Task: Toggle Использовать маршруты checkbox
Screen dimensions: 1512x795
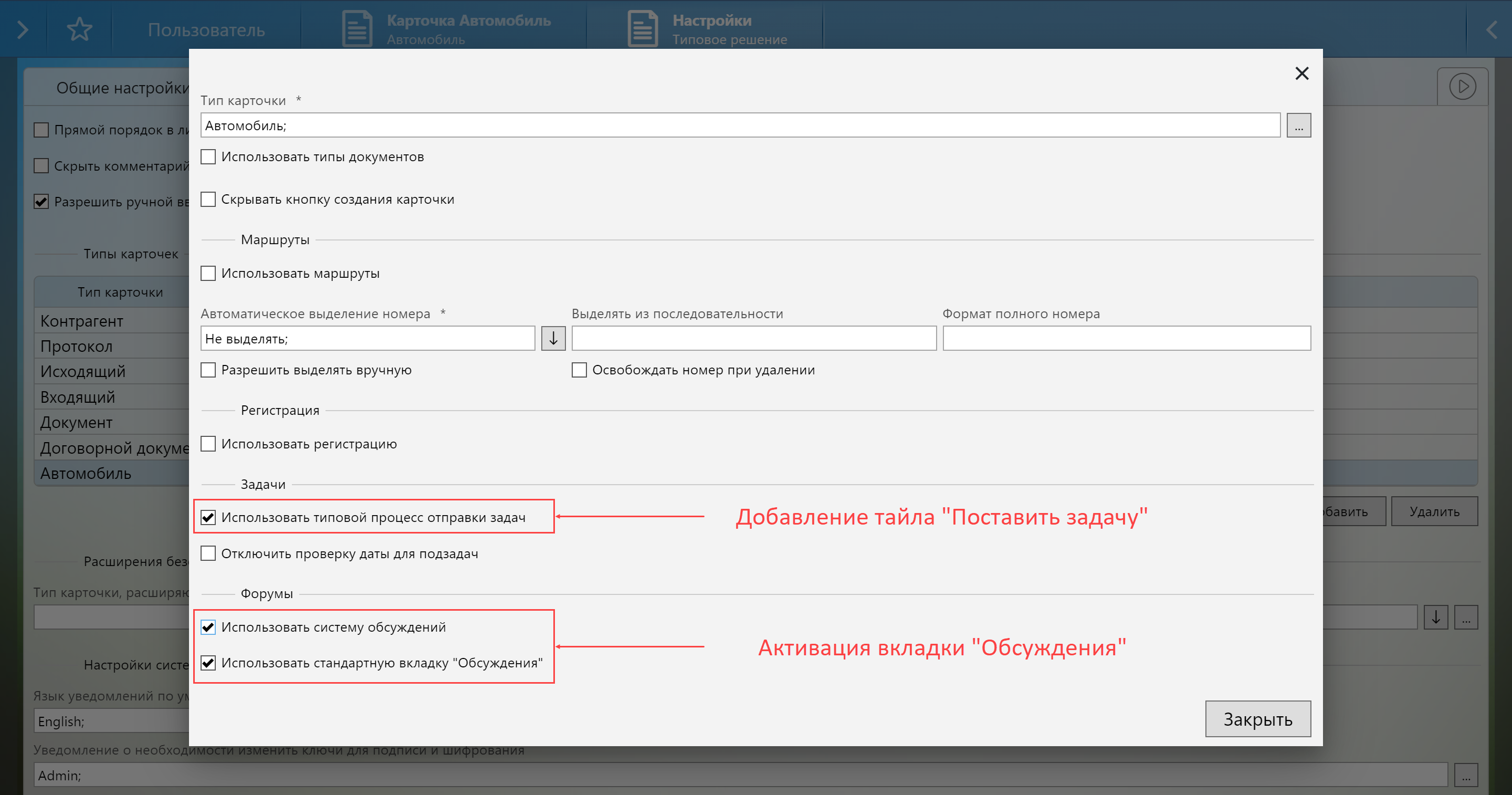Action: click(x=208, y=274)
